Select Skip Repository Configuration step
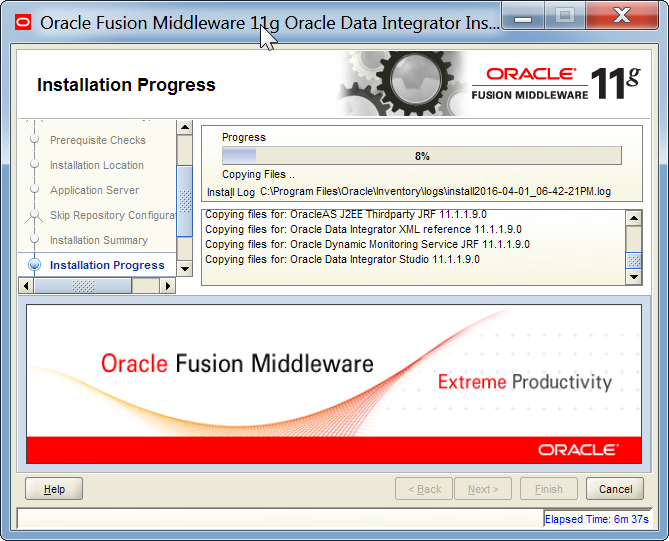669x541 pixels. (113, 215)
